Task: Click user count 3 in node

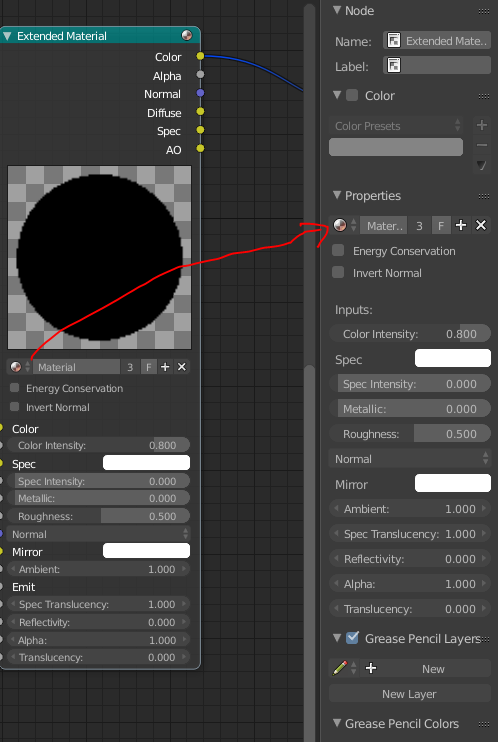Action: (130, 367)
